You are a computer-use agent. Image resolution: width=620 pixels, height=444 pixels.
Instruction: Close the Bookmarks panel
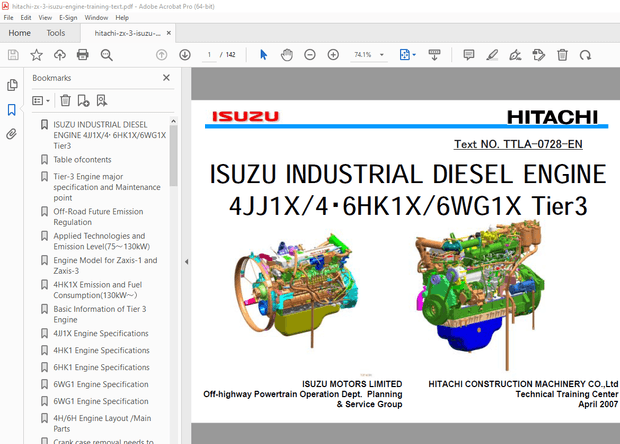(166, 77)
